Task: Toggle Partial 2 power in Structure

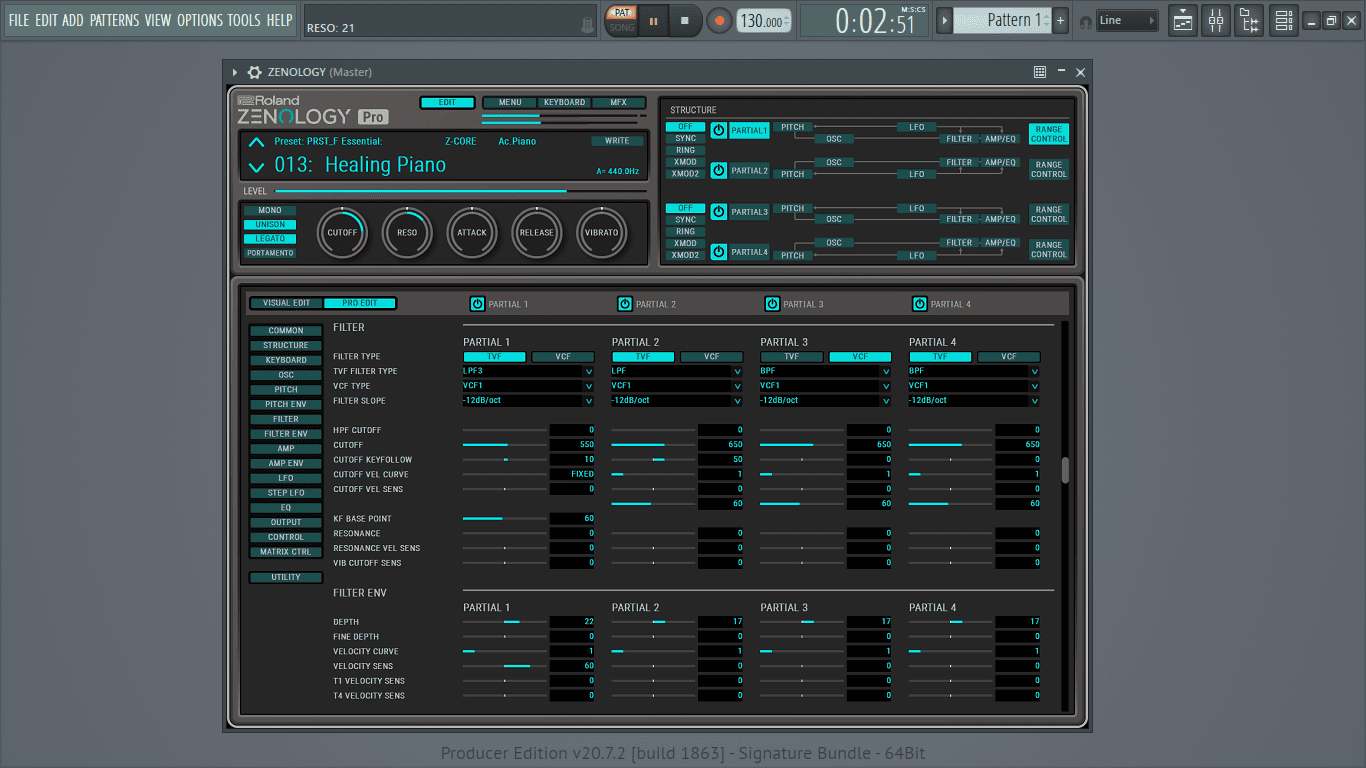Action: 719,170
